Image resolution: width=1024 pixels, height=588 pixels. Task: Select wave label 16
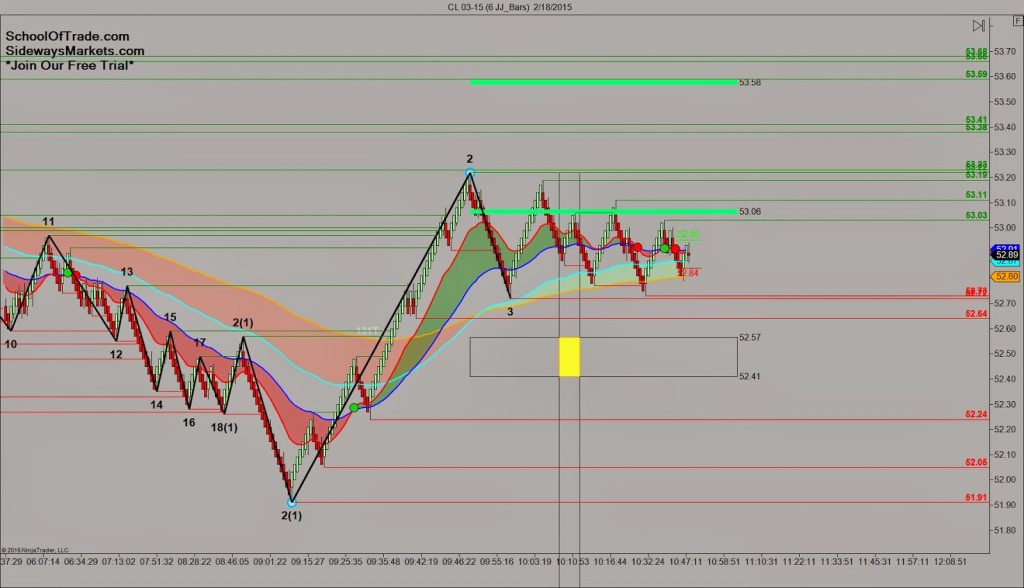click(189, 423)
